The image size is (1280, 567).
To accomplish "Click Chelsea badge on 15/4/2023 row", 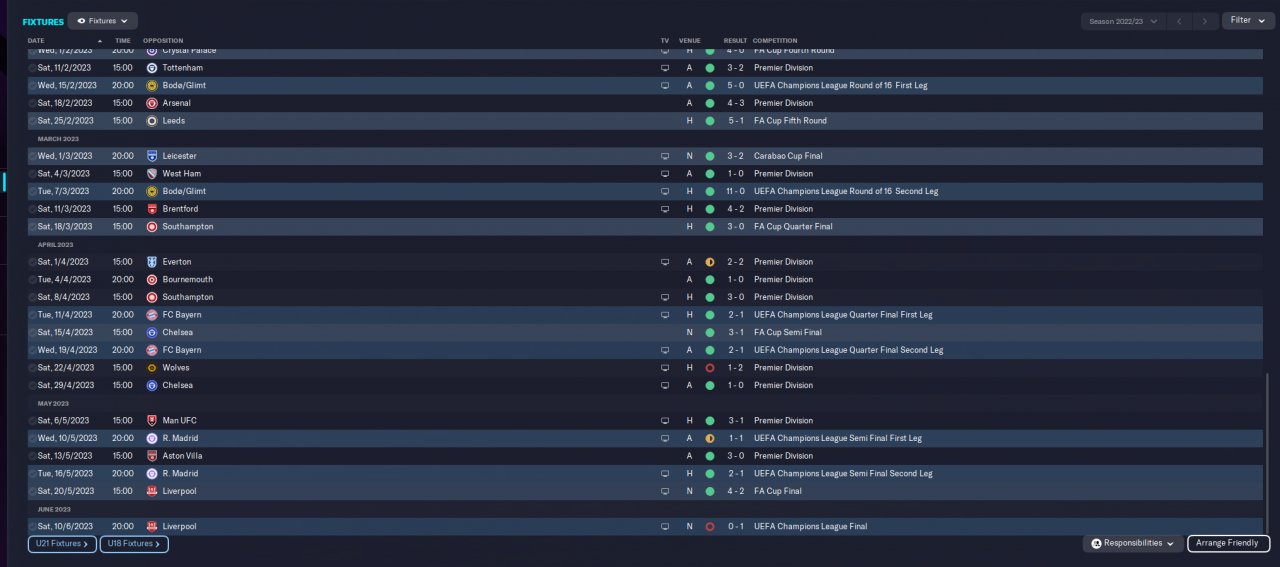I will click(152, 333).
